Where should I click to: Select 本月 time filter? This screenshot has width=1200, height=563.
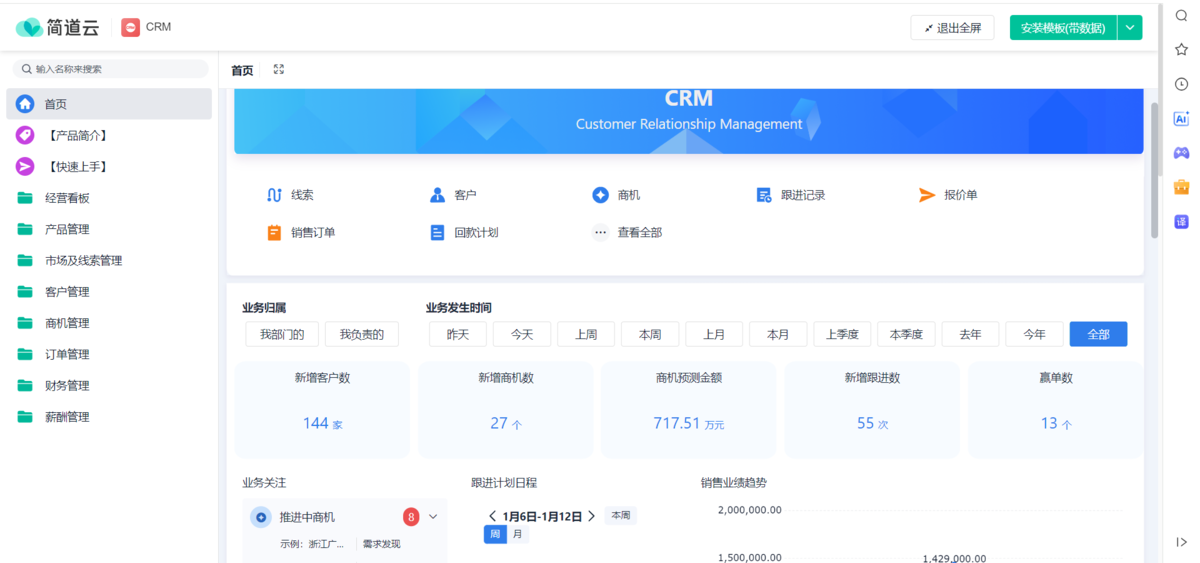point(778,334)
